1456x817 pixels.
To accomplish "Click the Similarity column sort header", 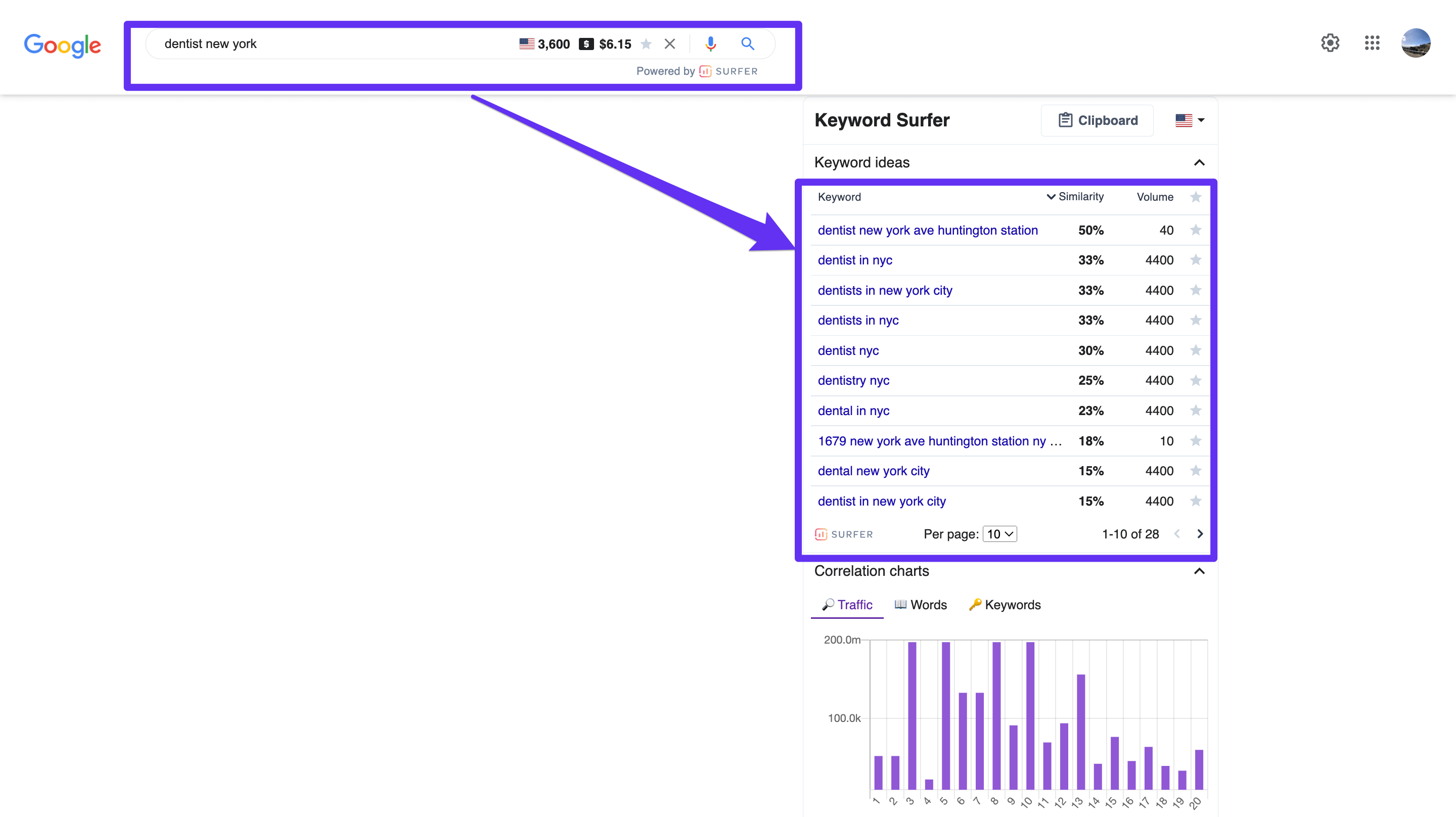I will [1080, 197].
